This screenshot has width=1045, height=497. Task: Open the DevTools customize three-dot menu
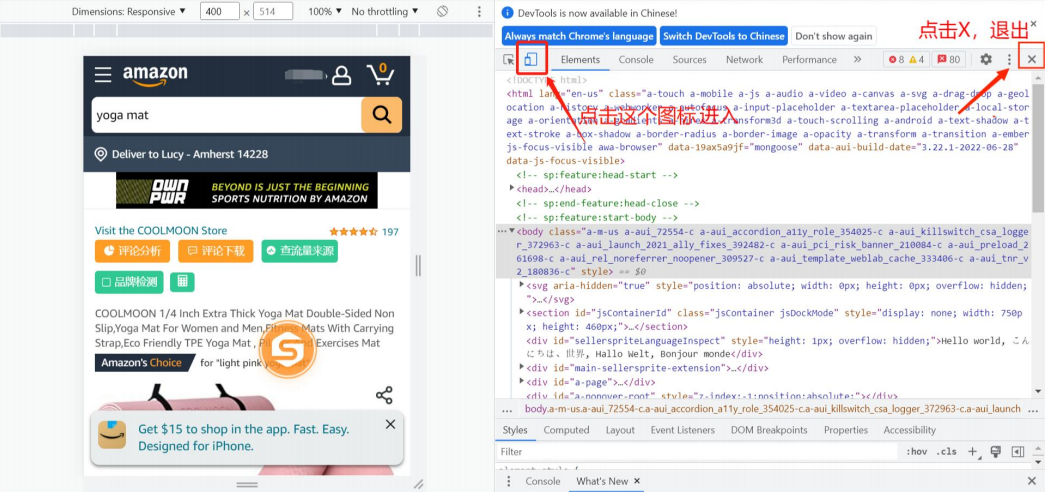point(1009,59)
